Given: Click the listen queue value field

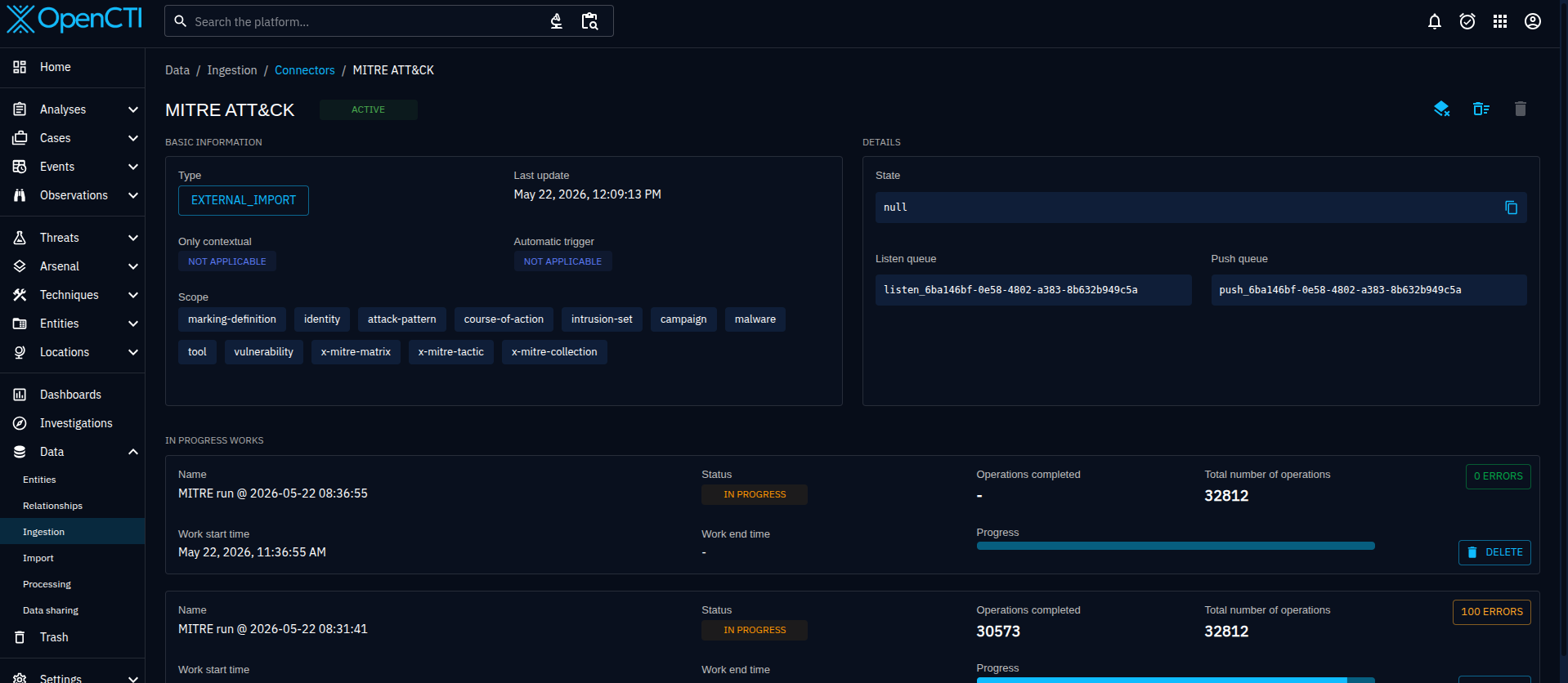Looking at the screenshot, I should 1033,290.
